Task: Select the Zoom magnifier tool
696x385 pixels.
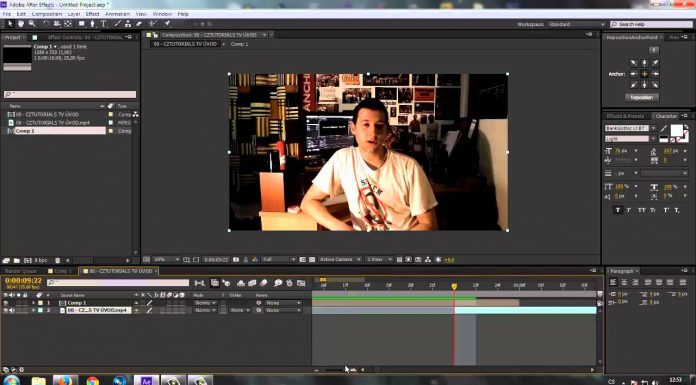Action: tap(32, 24)
